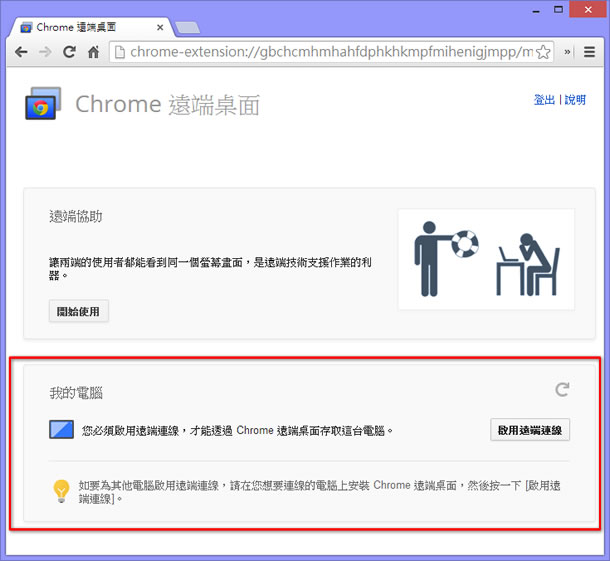Click the tip text starting with 如要為其他電腦

[319, 492]
